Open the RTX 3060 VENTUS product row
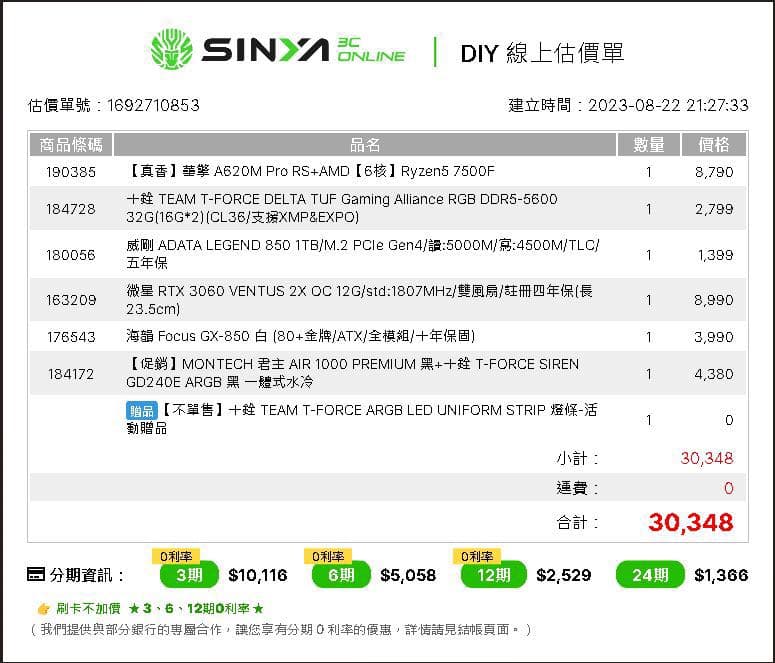Image resolution: width=775 pixels, height=663 pixels. pos(360,300)
